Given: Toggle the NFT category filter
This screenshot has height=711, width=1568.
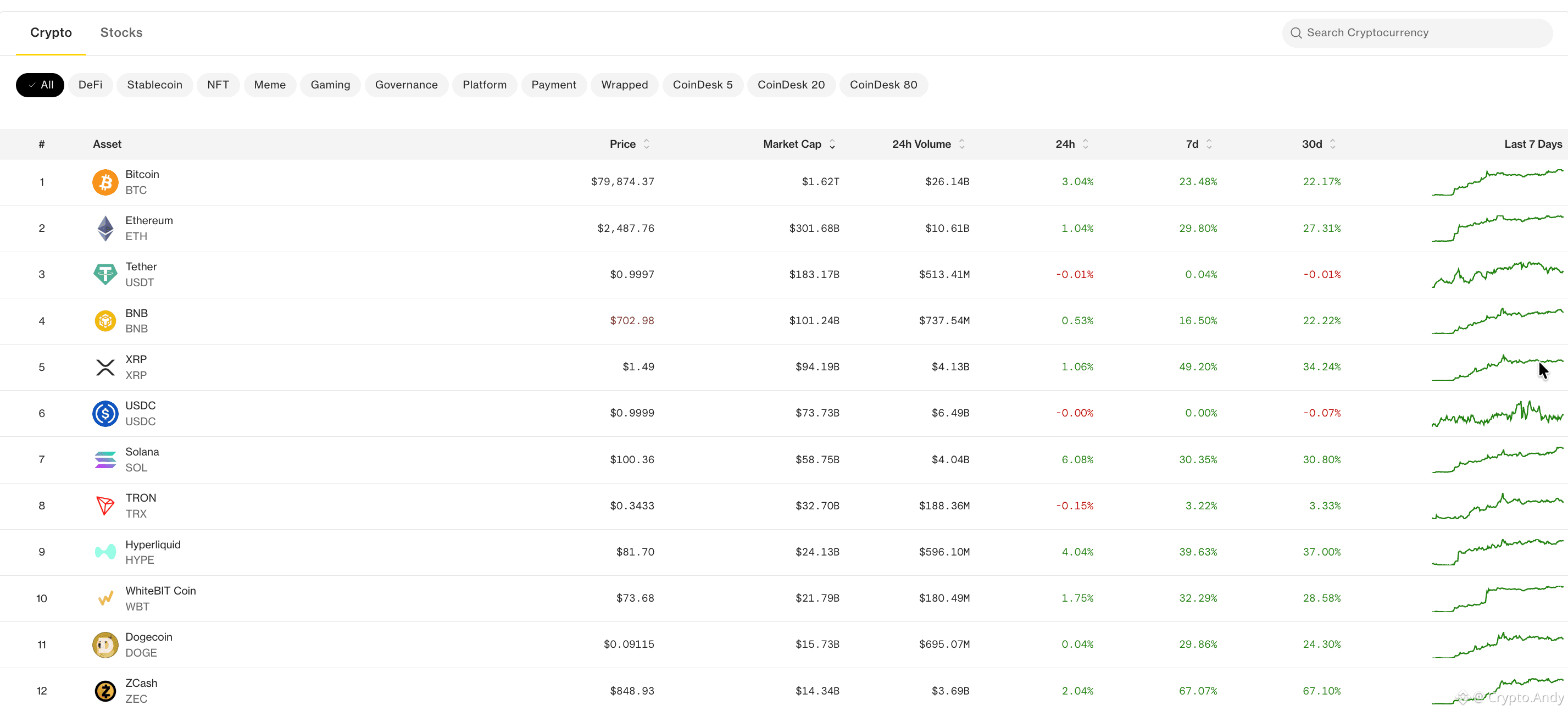Looking at the screenshot, I should point(218,85).
